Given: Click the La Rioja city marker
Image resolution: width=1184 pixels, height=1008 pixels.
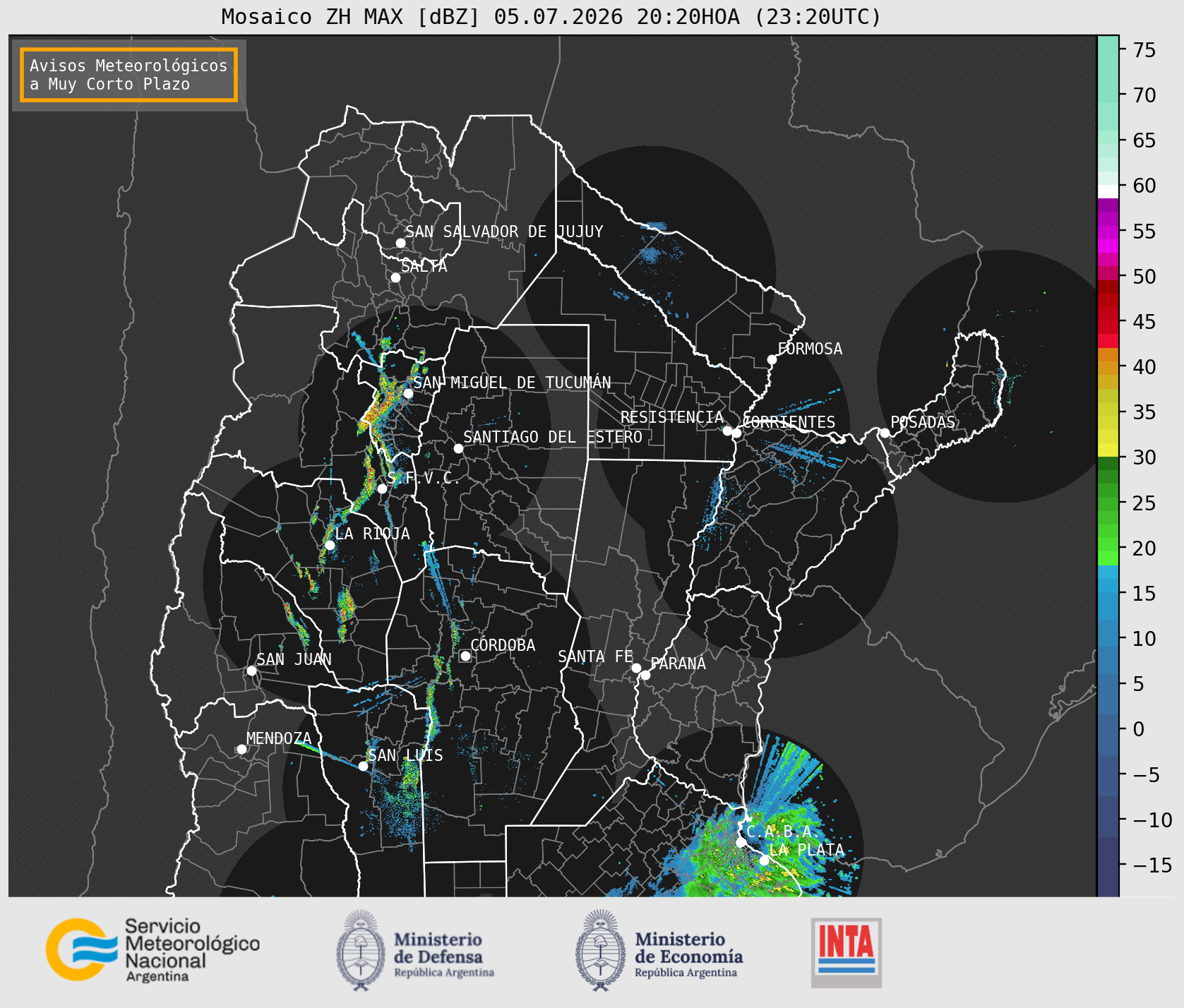Looking at the screenshot, I should click(x=330, y=545).
